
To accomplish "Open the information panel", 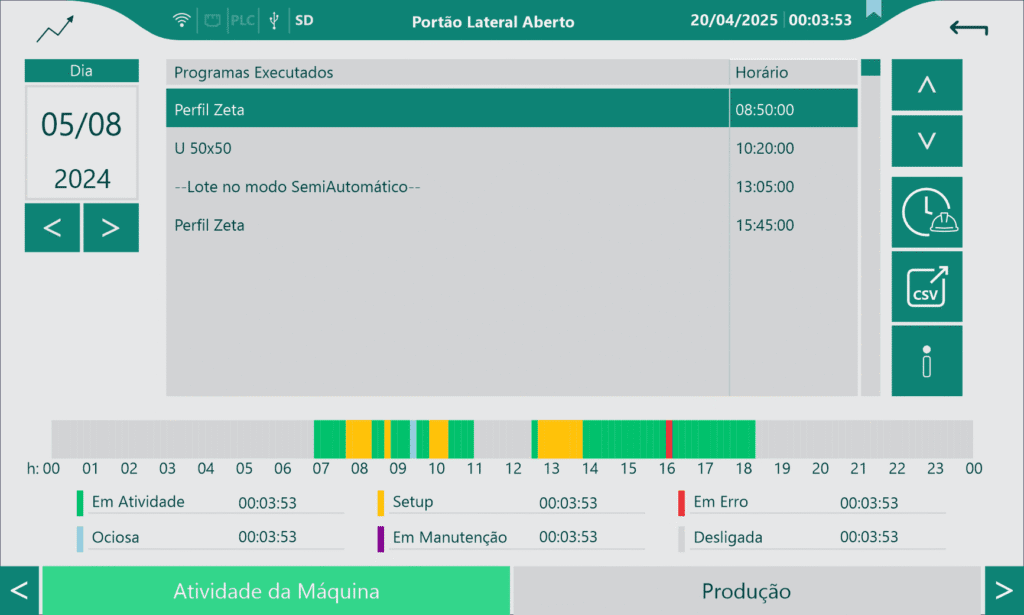I will click(x=926, y=360).
